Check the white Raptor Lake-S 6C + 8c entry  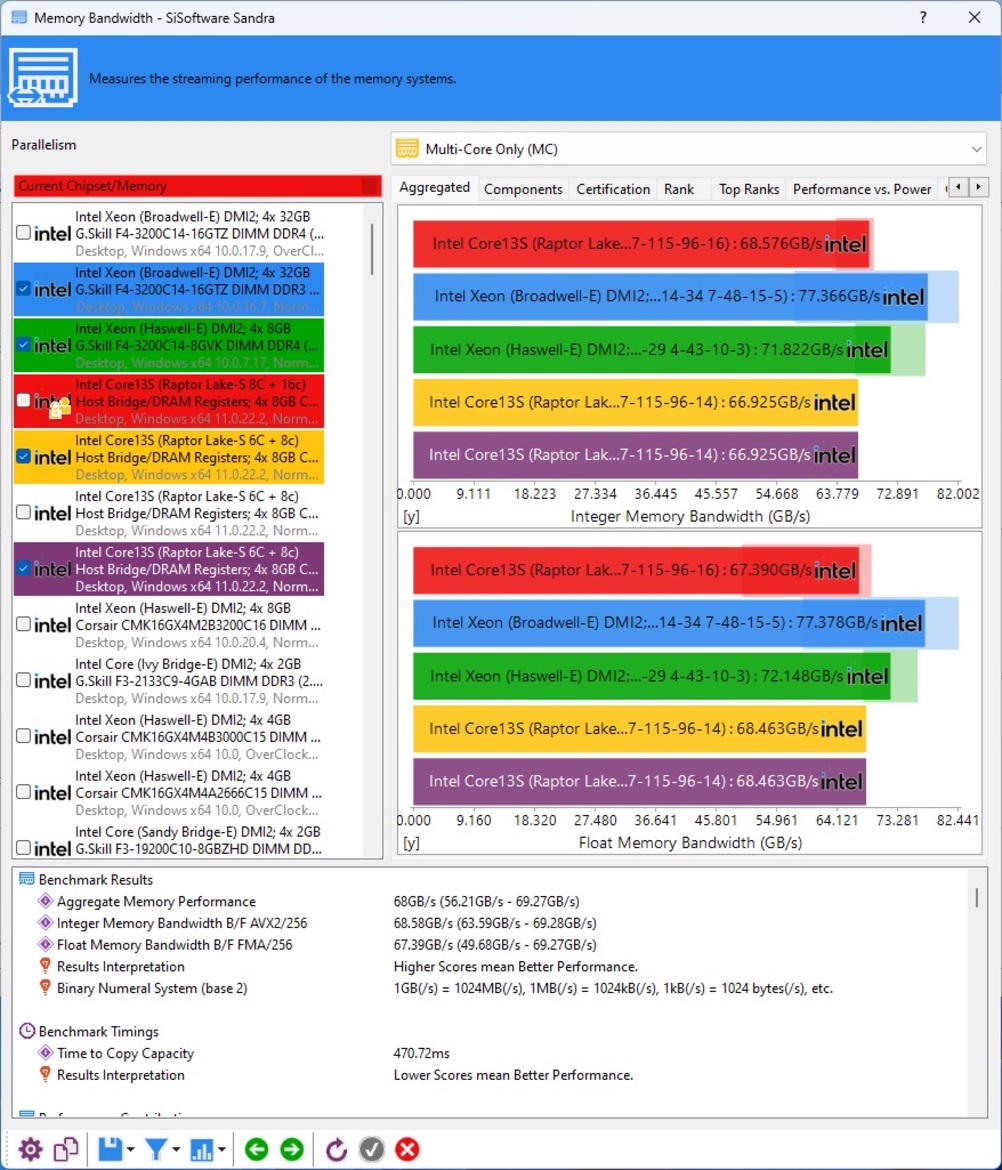[x=23, y=512]
